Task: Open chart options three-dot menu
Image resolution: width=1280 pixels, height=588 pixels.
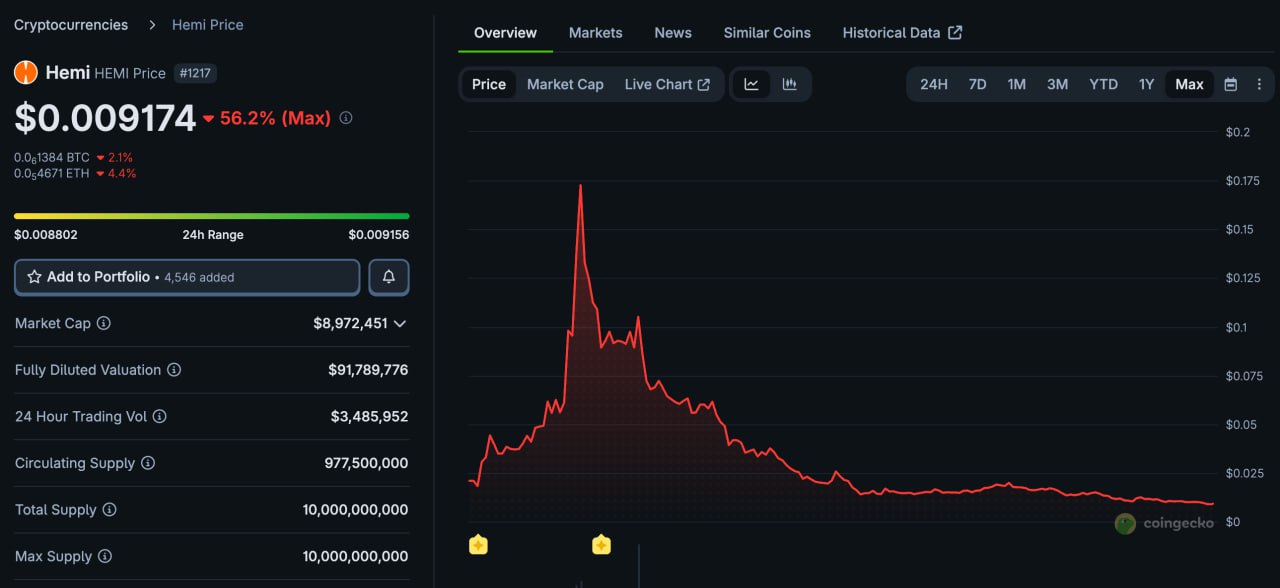Action: 1259,84
